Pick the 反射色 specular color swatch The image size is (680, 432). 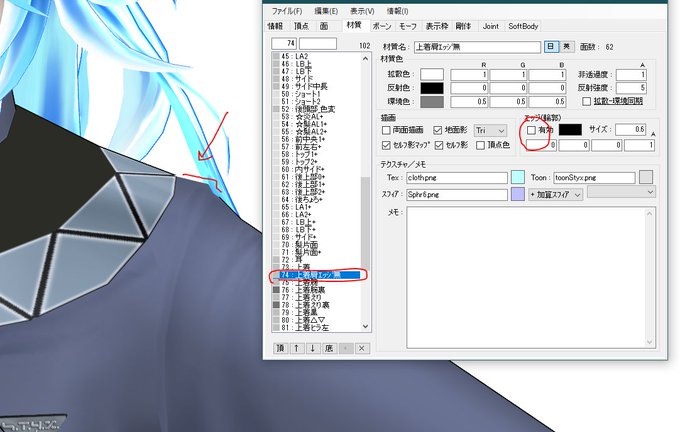(x=432, y=88)
